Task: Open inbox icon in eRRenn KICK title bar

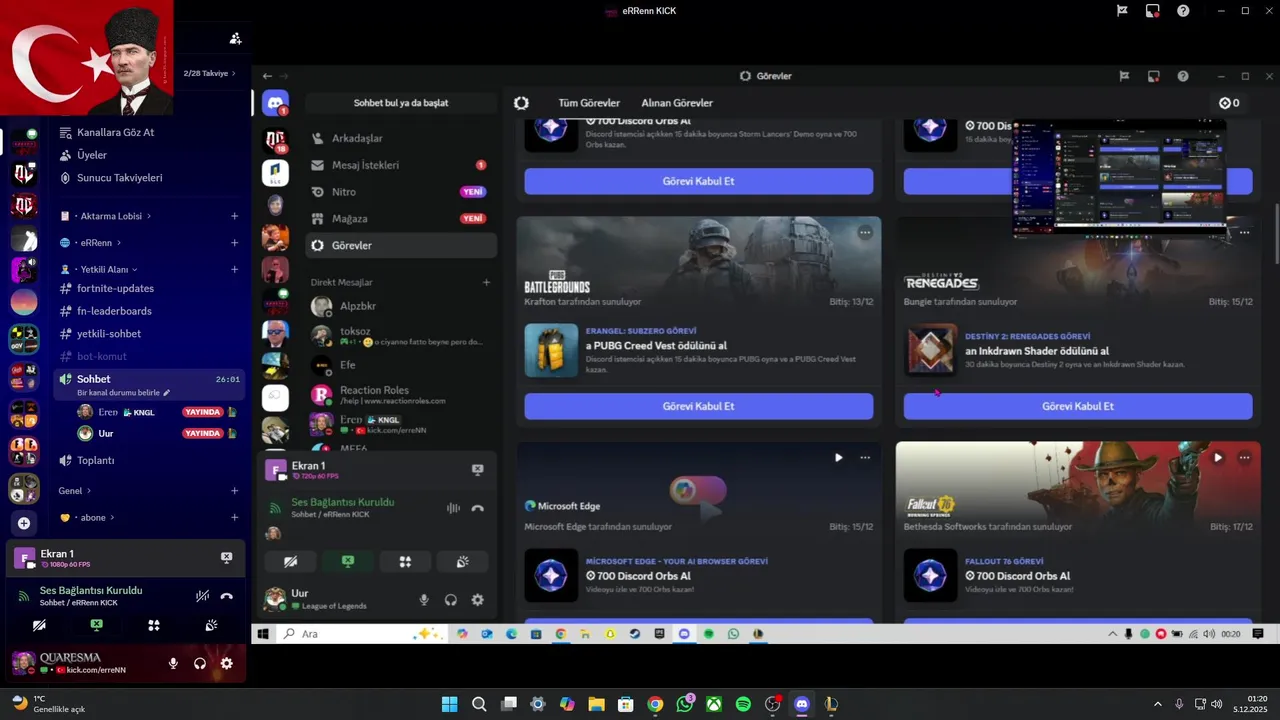Action: coord(1153,11)
